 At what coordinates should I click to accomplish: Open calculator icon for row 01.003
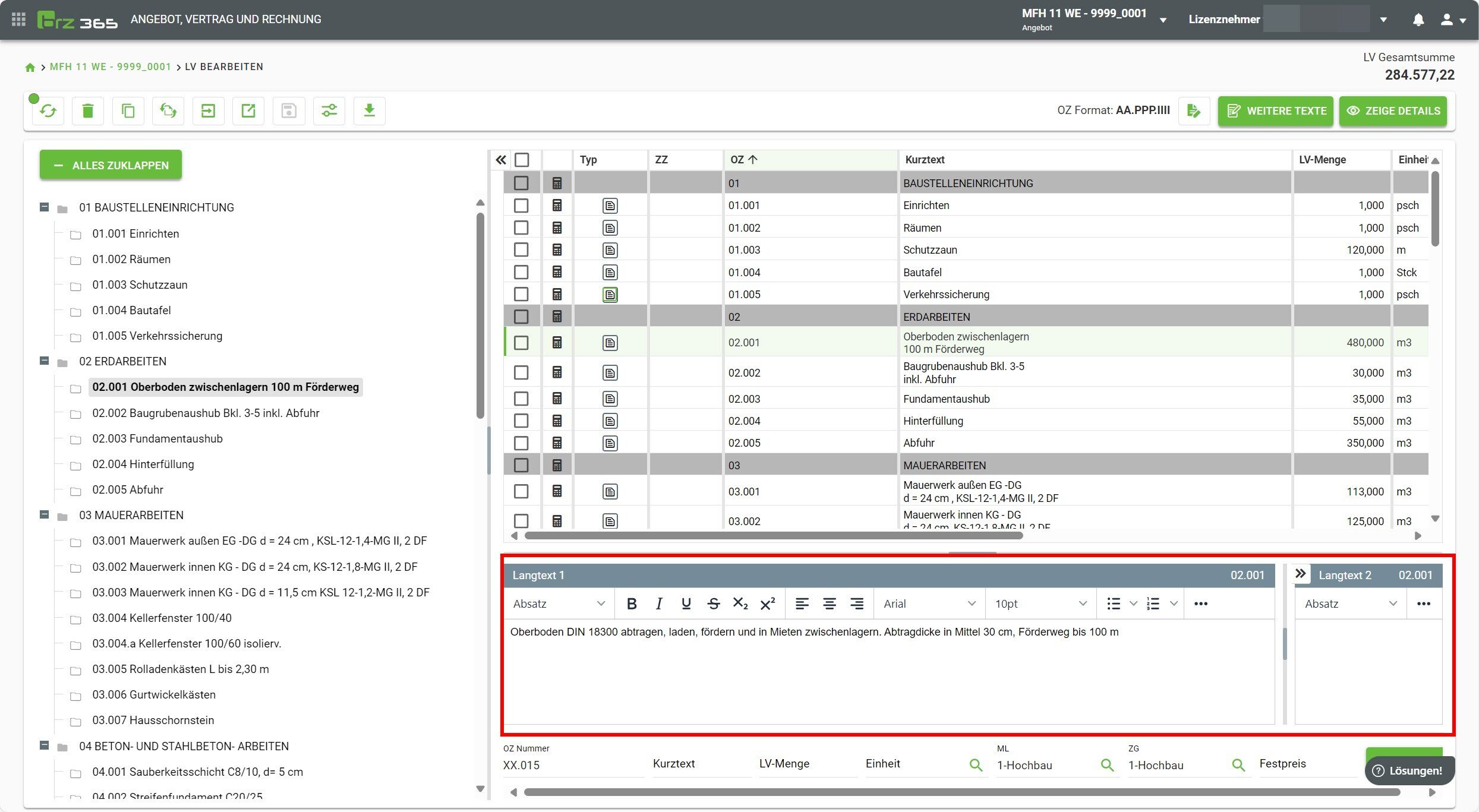click(x=557, y=250)
